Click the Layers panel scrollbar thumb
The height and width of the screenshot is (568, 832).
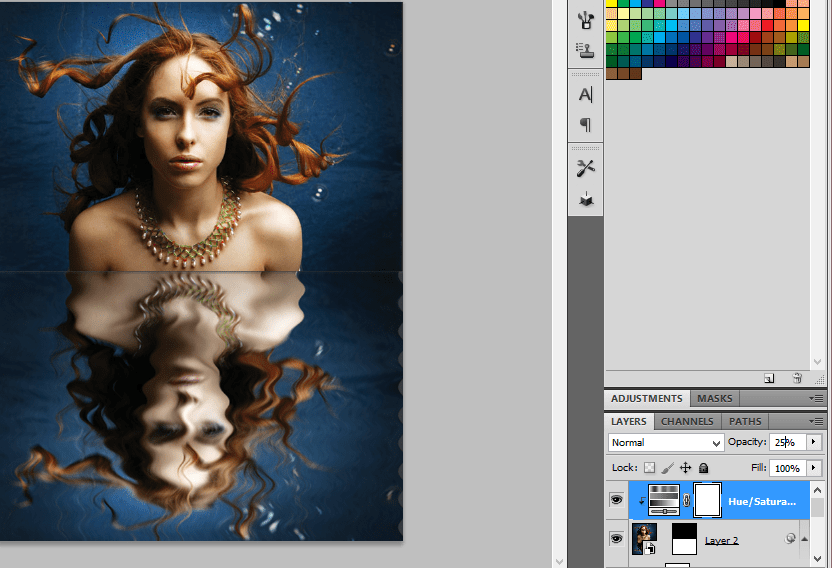pos(817,507)
